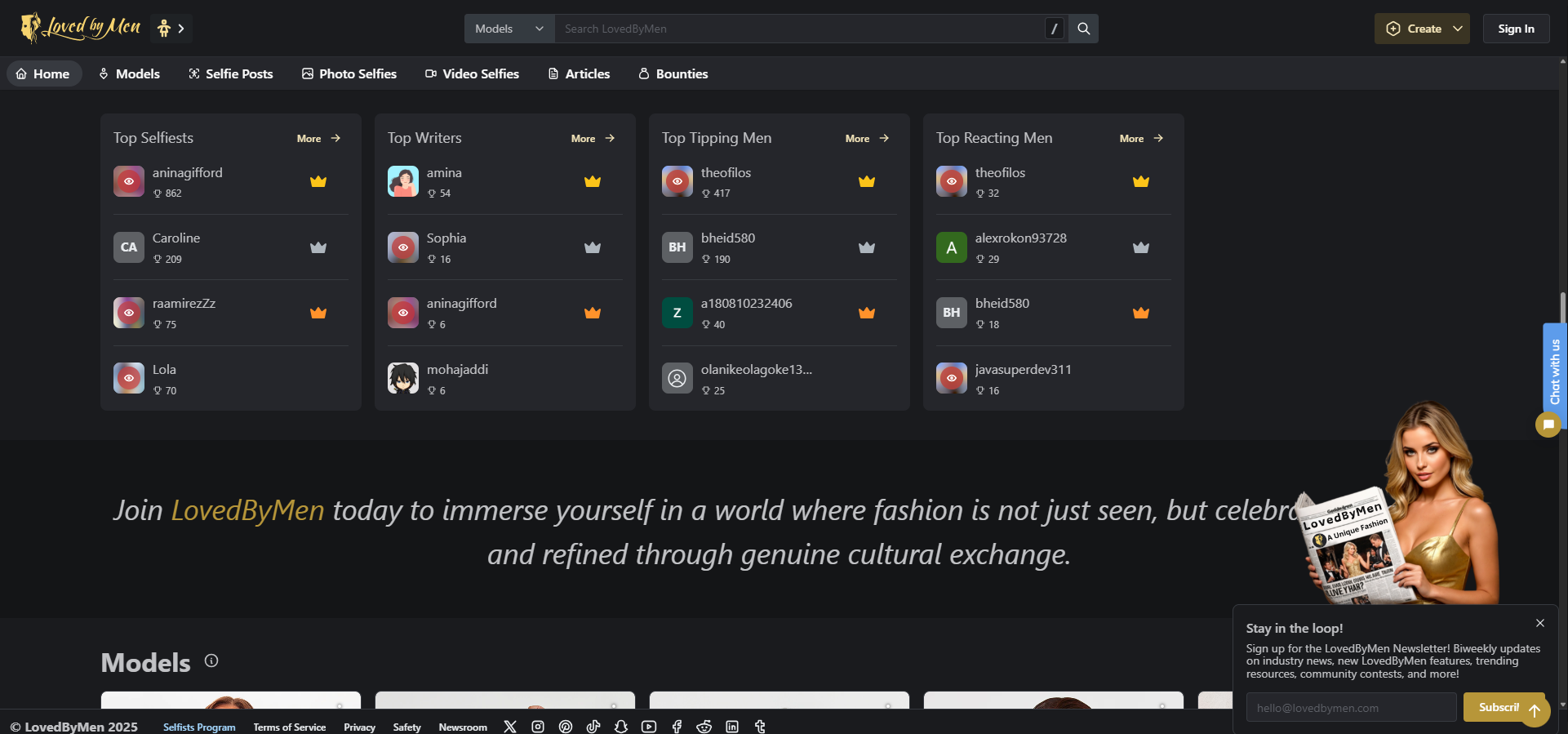Click More in Top Tipping Men card

pos(867,139)
